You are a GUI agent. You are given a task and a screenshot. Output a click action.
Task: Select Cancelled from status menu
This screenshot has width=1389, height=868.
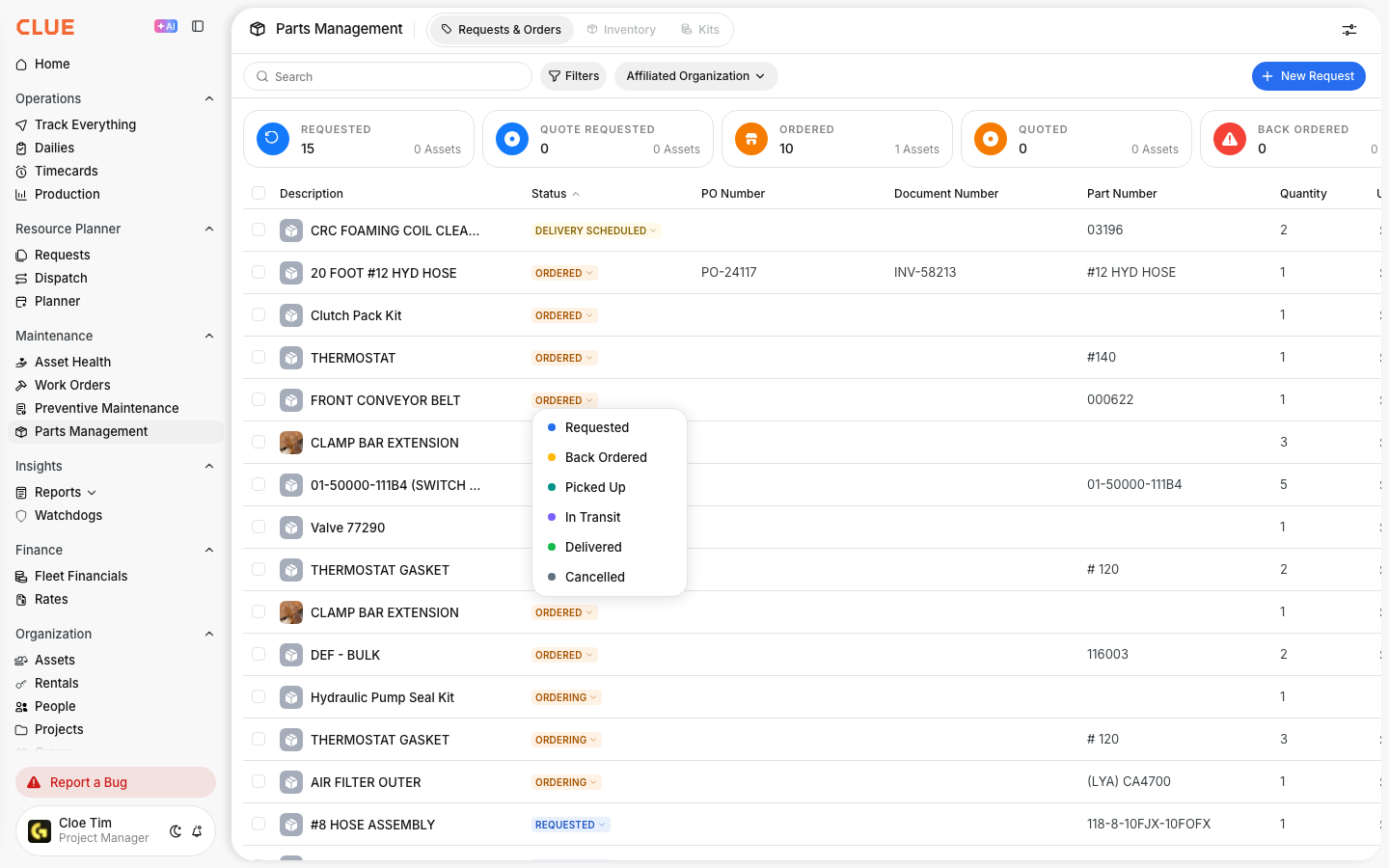pyautogui.click(x=610, y=577)
